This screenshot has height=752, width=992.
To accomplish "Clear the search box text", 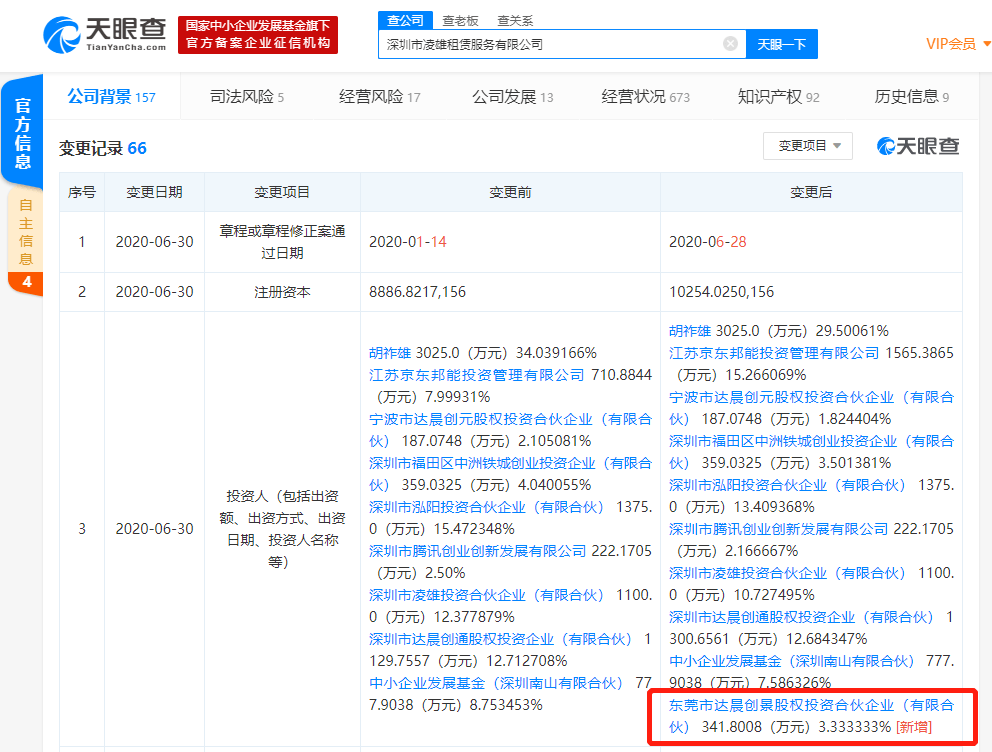I will pos(730,44).
